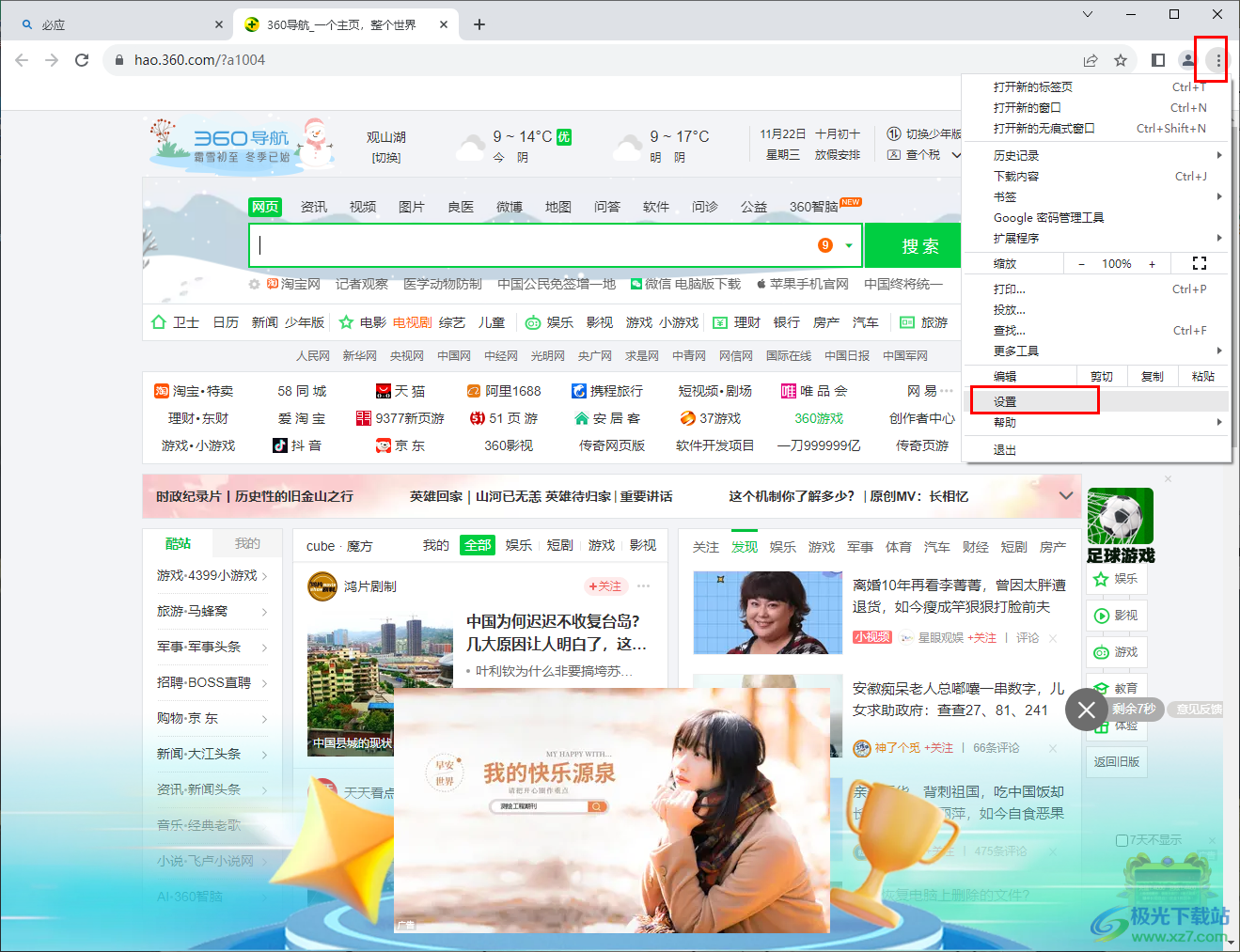Expand the 历史记录 submenu

pyautogui.click(x=1219, y=155)
